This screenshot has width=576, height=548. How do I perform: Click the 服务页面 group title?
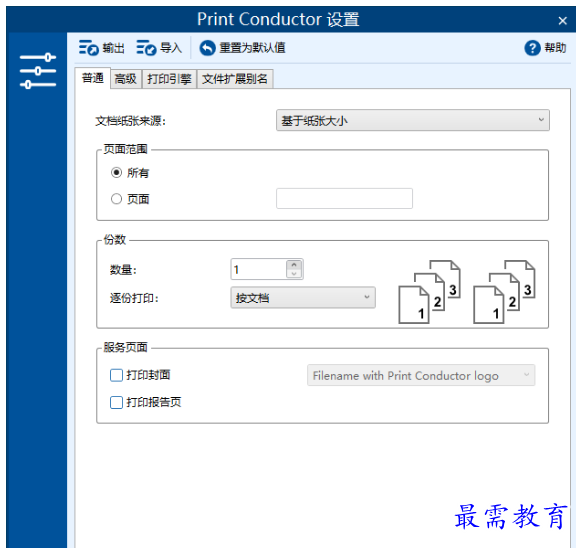pos(125,347)
